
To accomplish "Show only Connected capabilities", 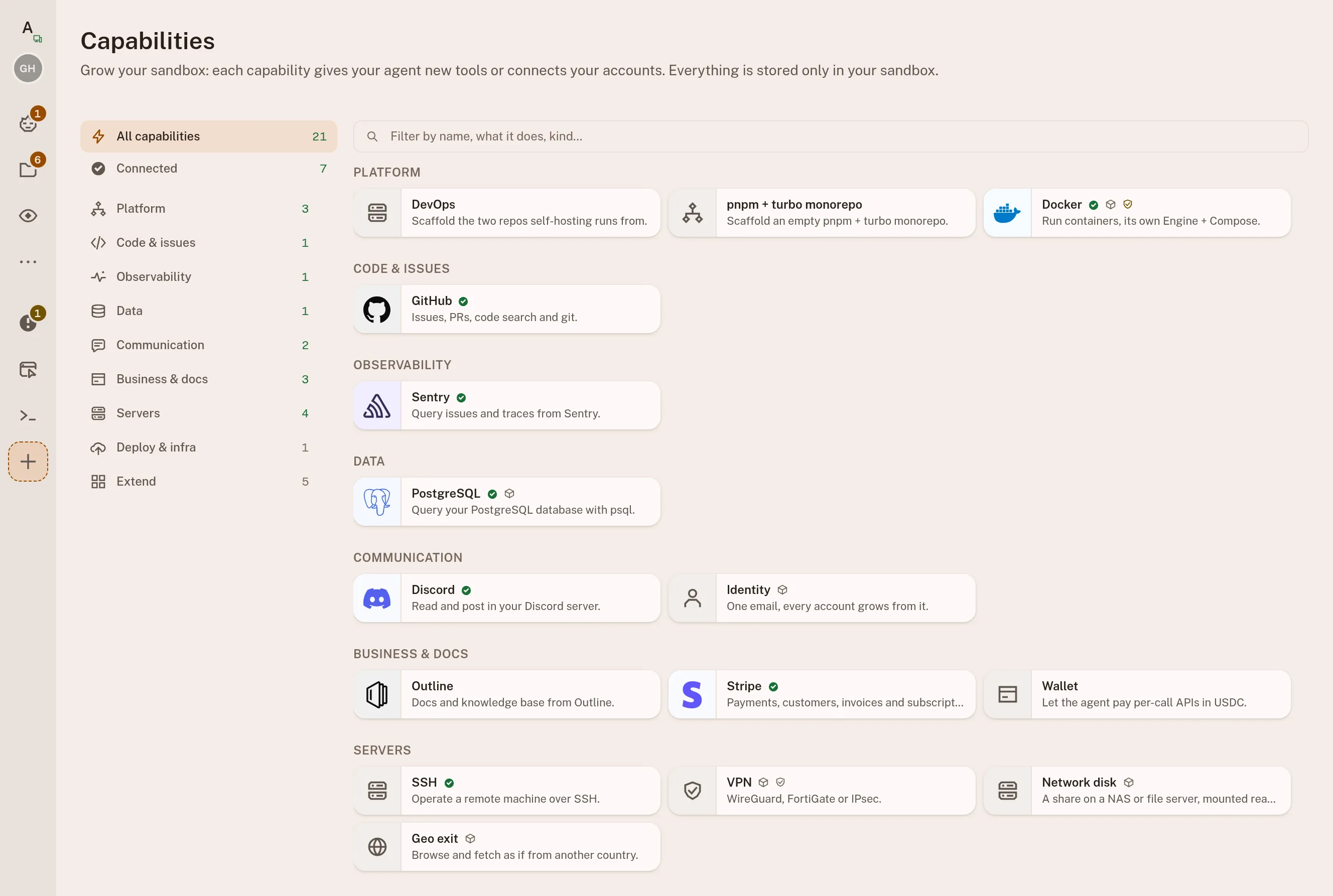I will 209,169.
